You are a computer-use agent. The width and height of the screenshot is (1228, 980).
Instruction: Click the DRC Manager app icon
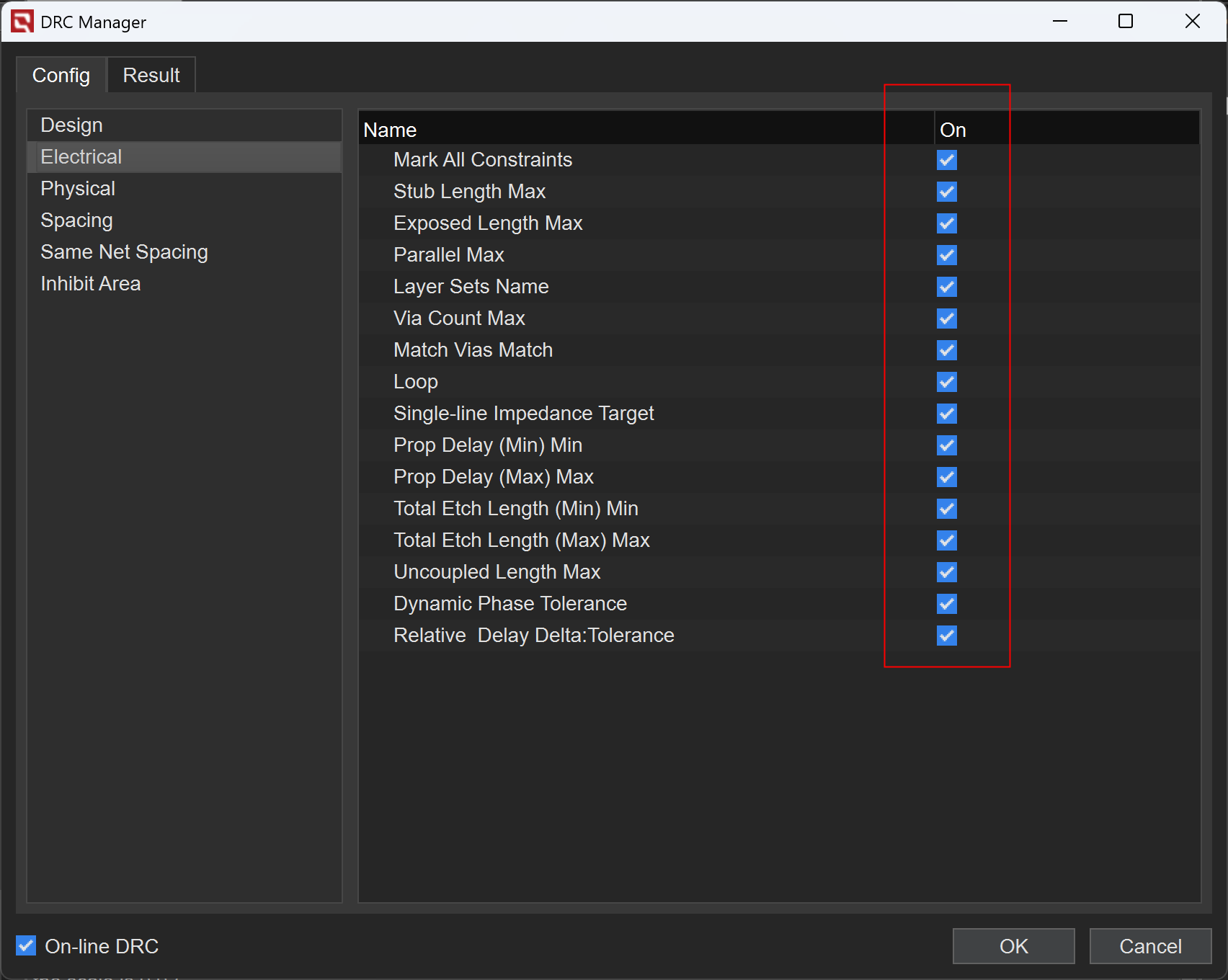22,22
